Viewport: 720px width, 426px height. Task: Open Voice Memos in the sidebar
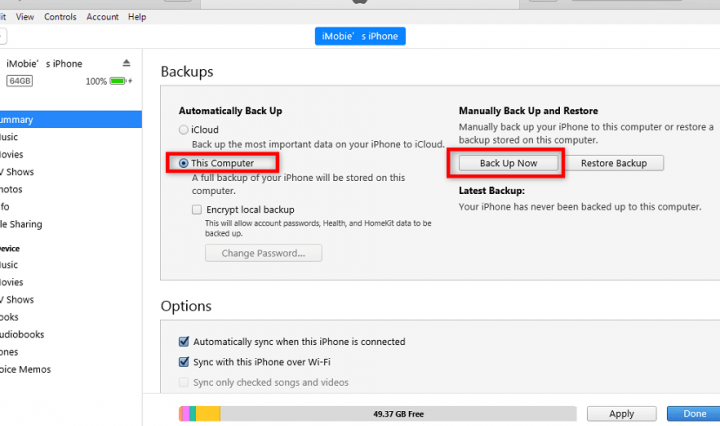tap(25, 370)
